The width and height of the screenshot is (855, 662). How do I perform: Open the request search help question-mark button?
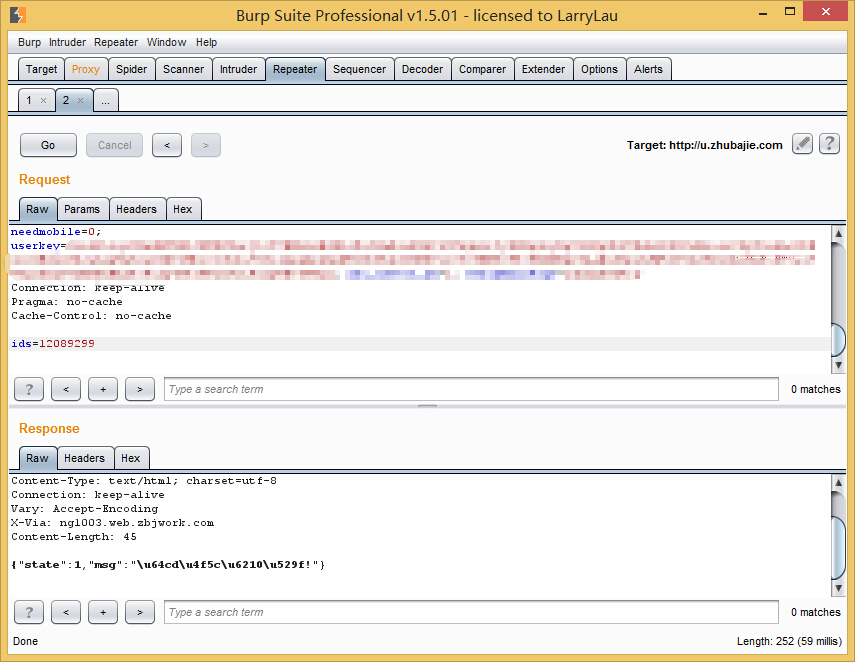[29, 389]
